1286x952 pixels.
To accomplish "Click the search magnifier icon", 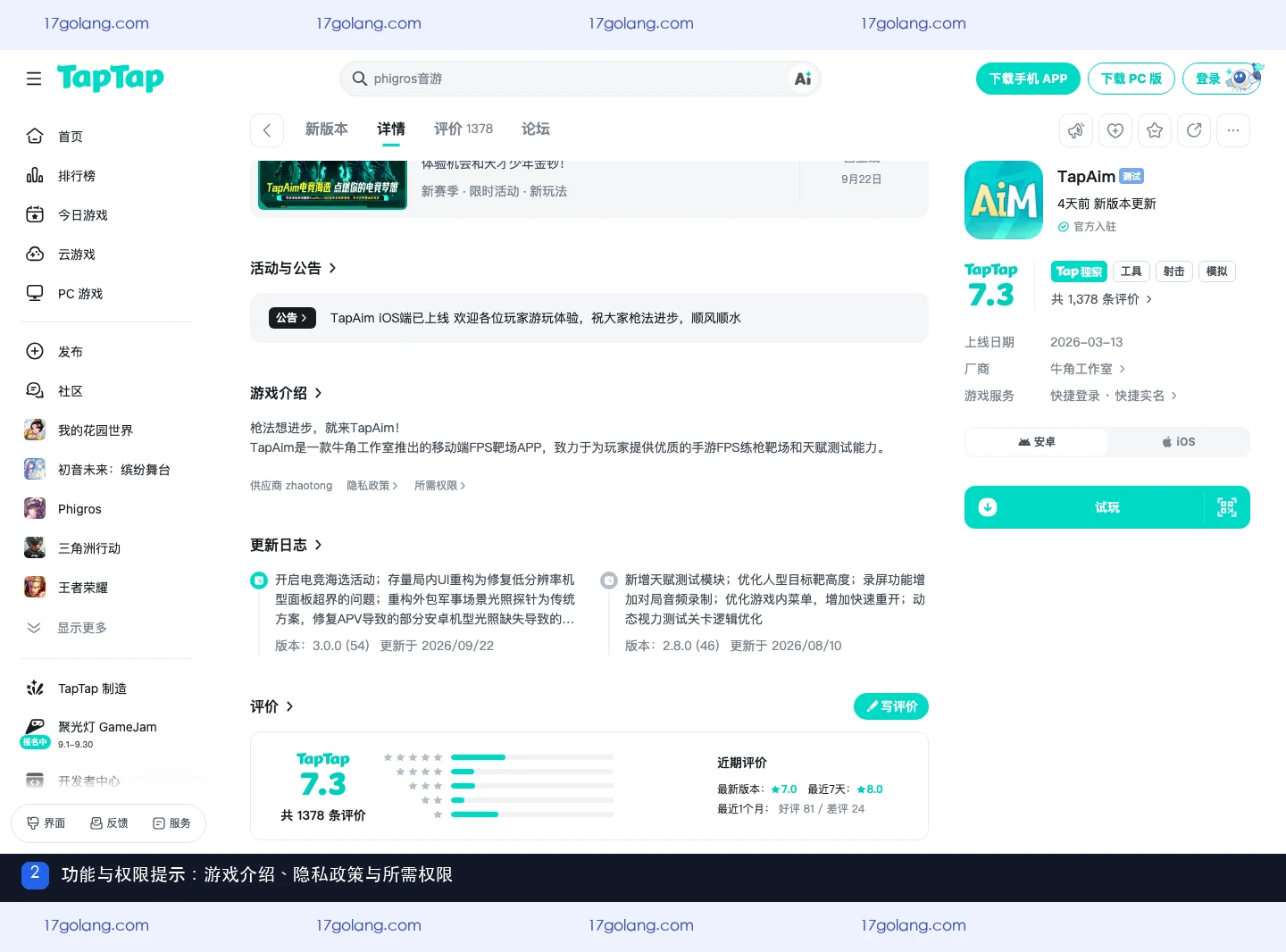I will 360,79.
